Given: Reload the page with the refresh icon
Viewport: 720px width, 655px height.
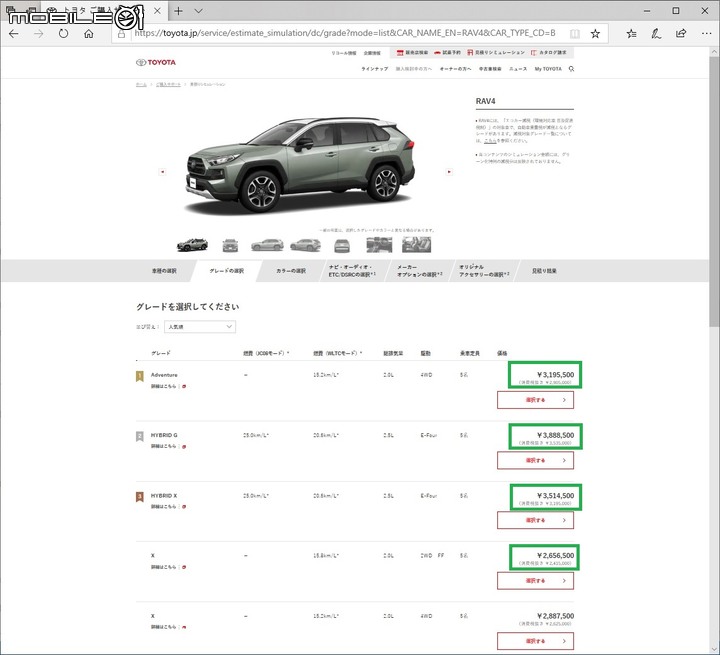Looking at the screenshot, I should (63, 34).
